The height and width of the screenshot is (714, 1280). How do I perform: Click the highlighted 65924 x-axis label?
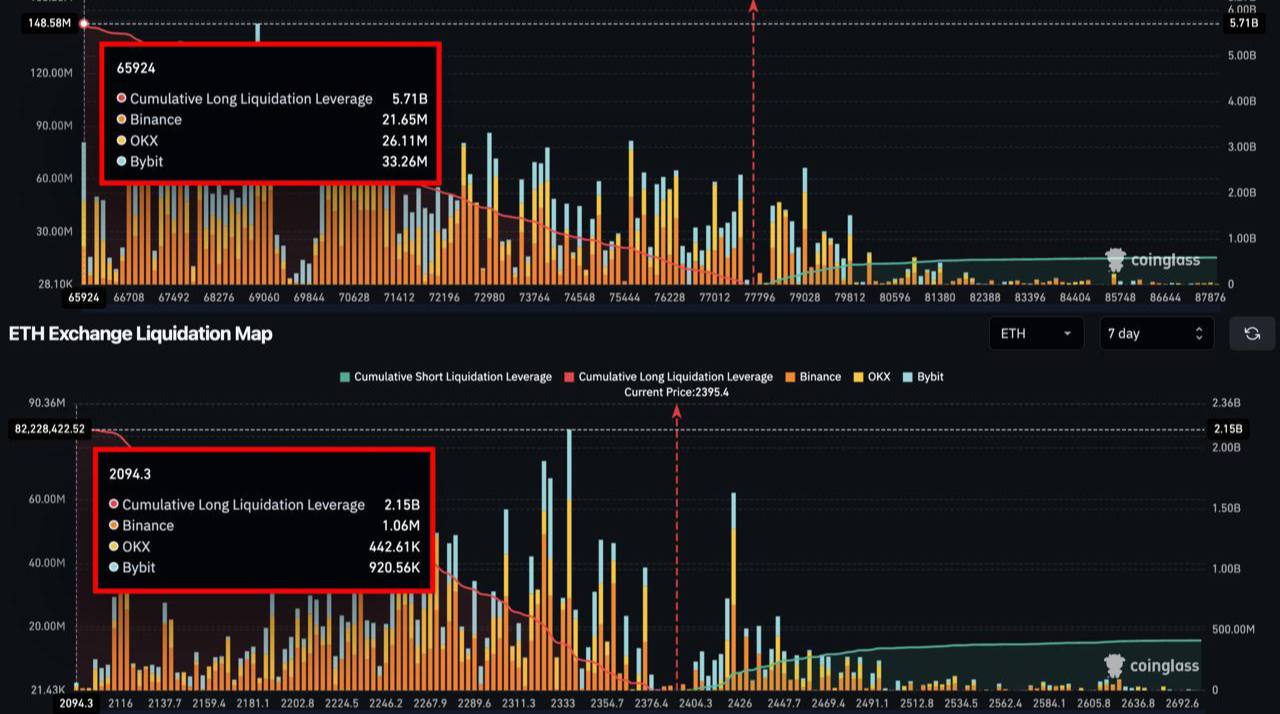pyautogui.click(x=84, y=297)
